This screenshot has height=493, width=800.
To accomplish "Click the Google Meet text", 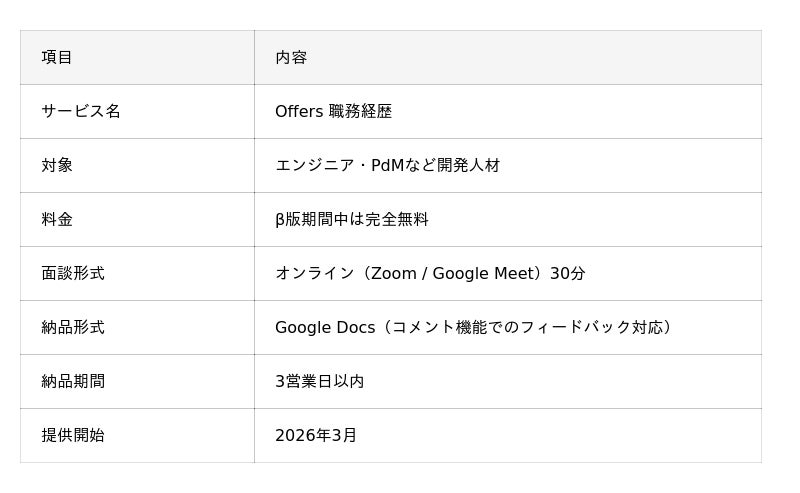I will [x=483, y=274].
